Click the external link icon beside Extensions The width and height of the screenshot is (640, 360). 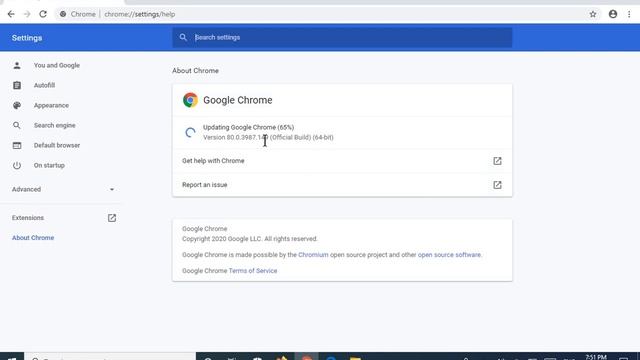pos(112,218)
